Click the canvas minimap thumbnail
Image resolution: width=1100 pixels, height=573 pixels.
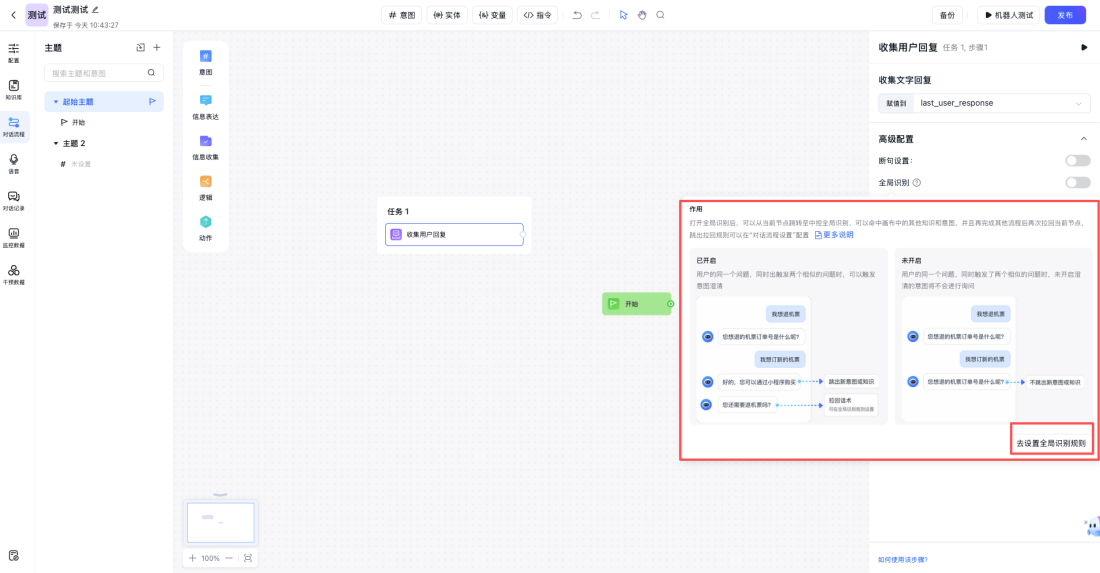pyautogui.click(x=220, y=522)
